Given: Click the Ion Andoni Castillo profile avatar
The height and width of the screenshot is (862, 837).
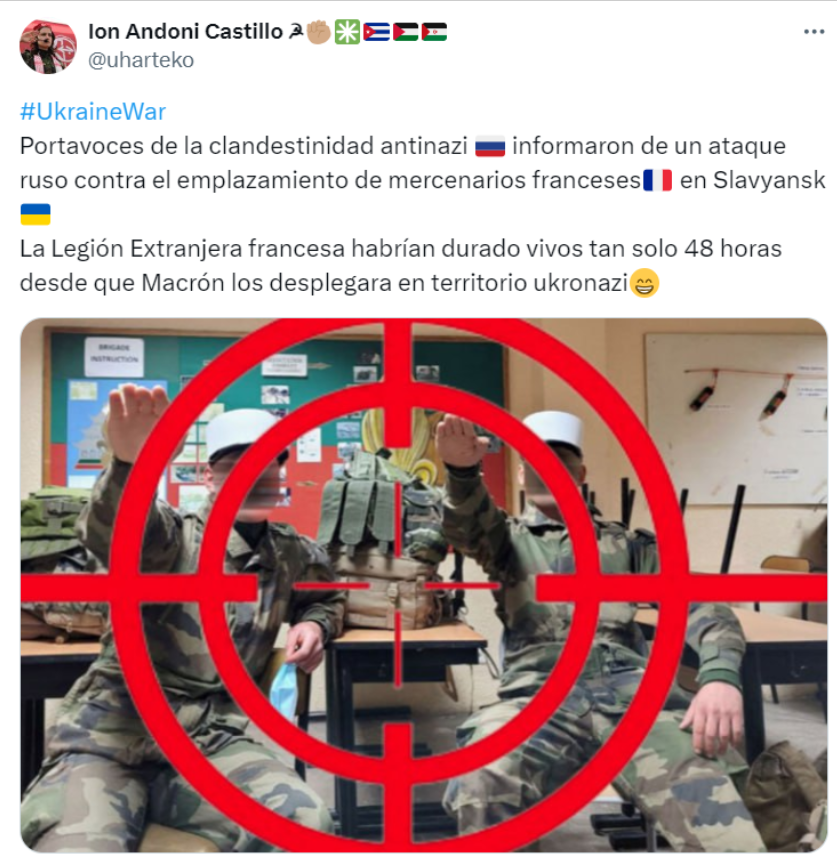Looking at the screenshot, I should pyautogui.click(x=48, y=47).
